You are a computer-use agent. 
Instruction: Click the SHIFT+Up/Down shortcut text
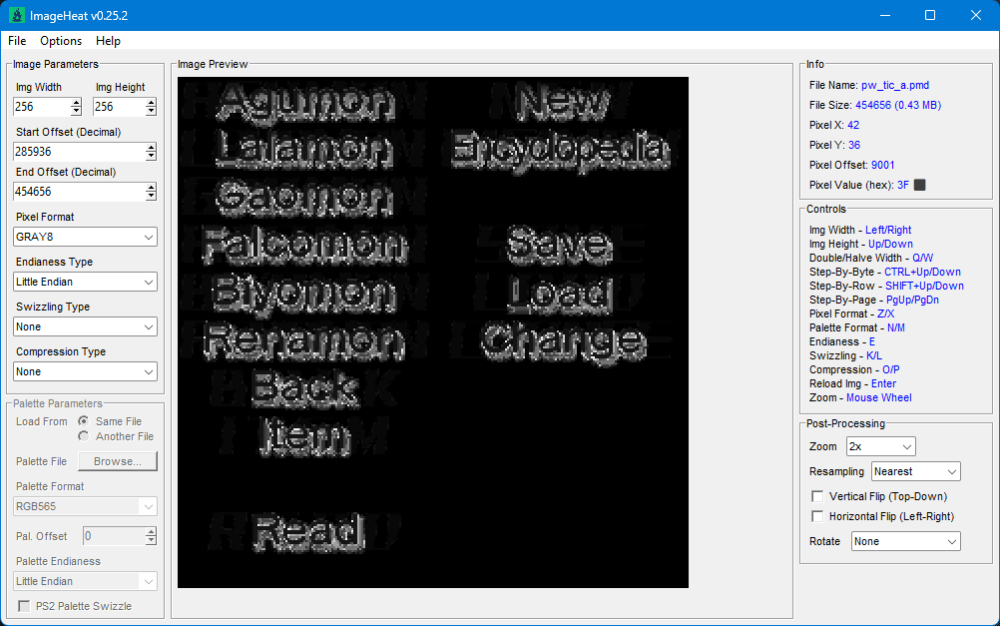(924, 286)
